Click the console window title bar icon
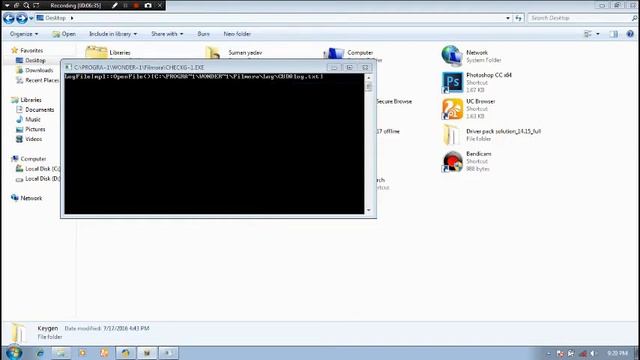The image size is (640, 360). pyautogui.click(x=68, y=67)
